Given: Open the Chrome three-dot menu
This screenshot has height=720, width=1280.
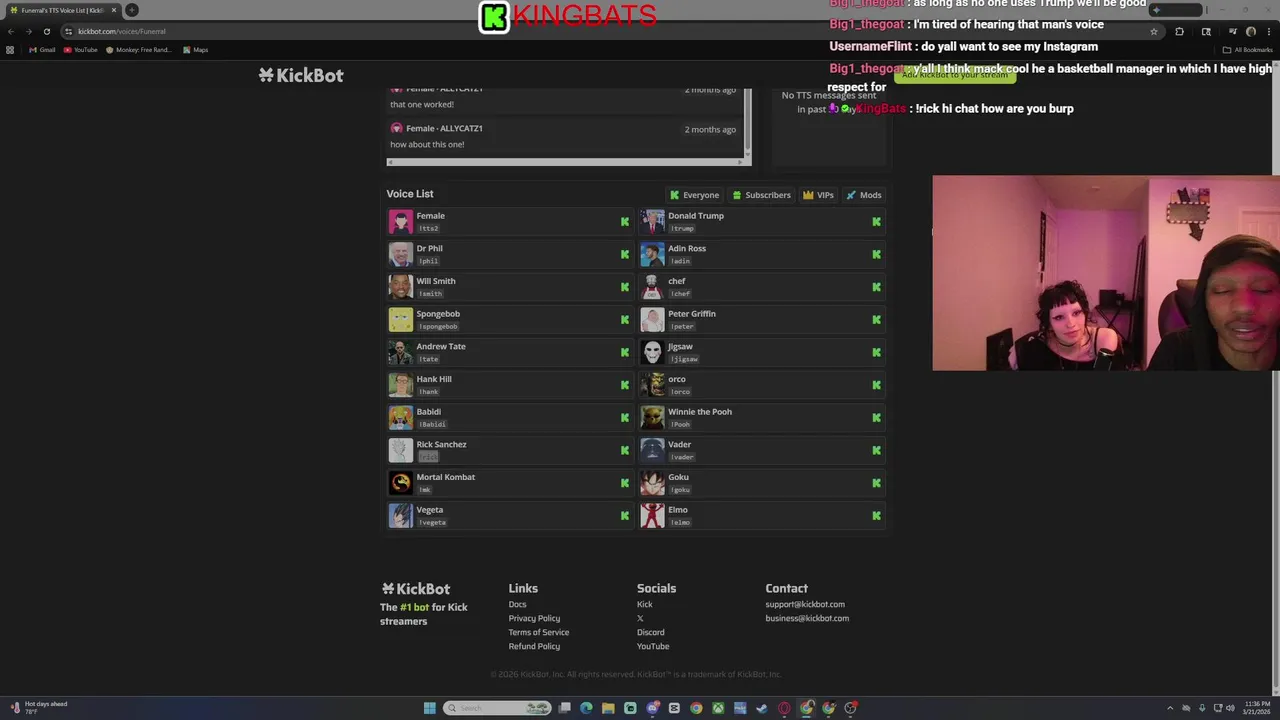Looking at the screenshot, I should [1268, 31].
